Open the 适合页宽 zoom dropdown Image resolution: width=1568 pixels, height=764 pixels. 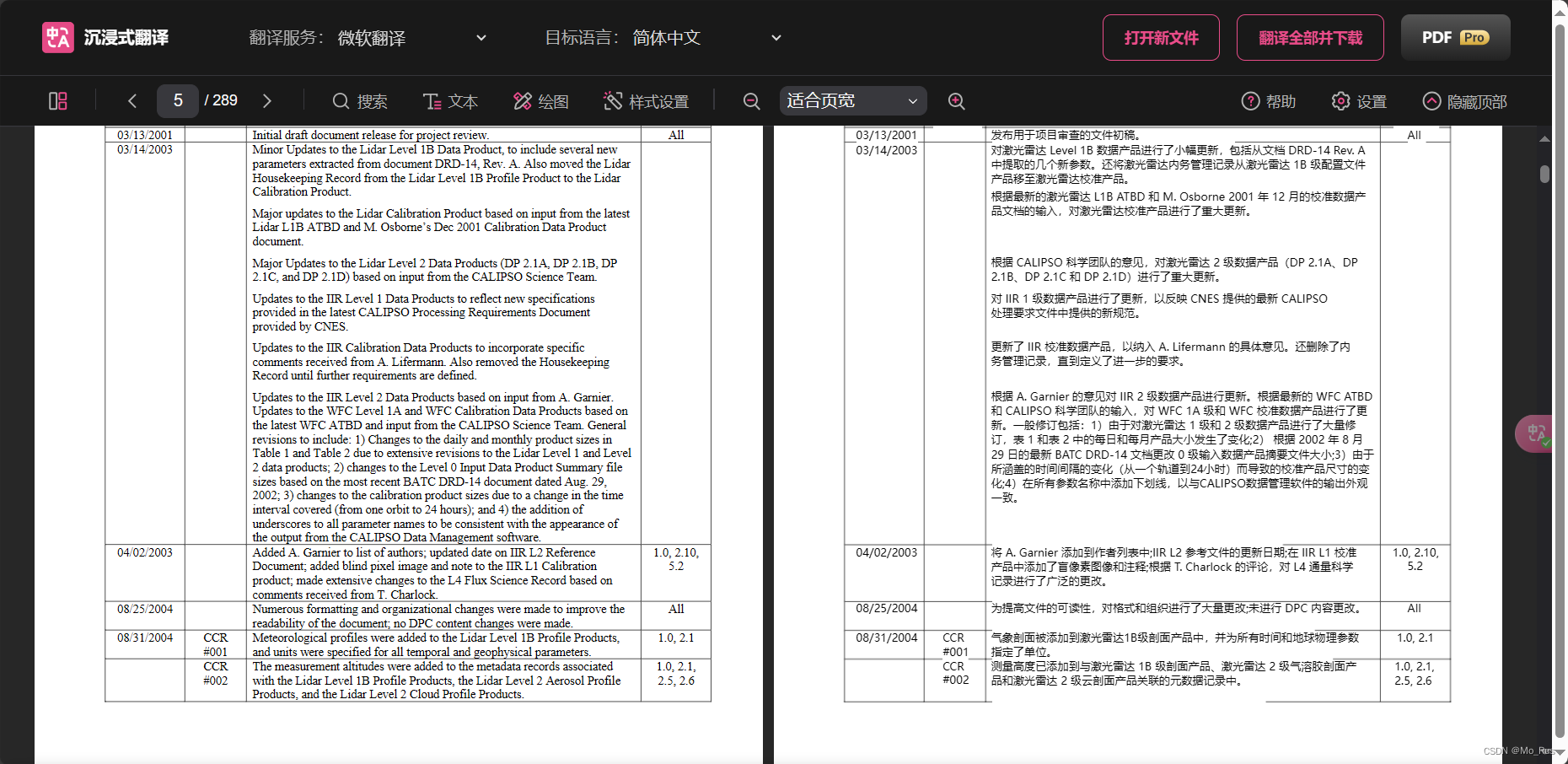coord(853,101)
